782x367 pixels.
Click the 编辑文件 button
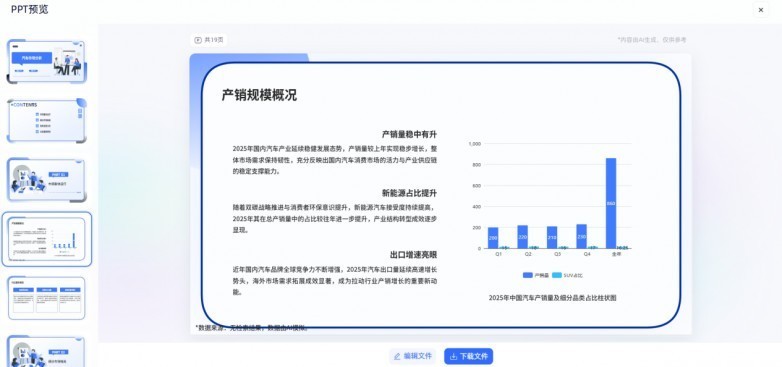click(x=412, y=356)
